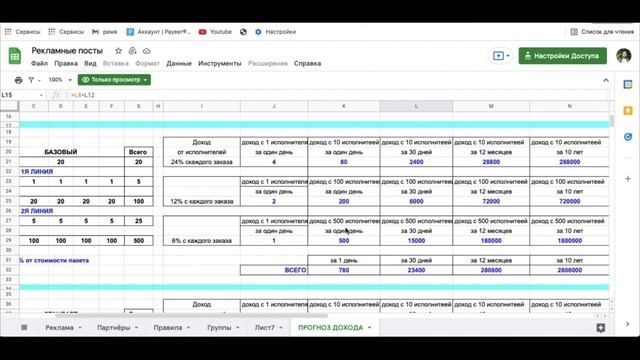This screenshot has height=360, width=640.
Task: Click the Настройки Доступа share button
Action: point(562,56)
